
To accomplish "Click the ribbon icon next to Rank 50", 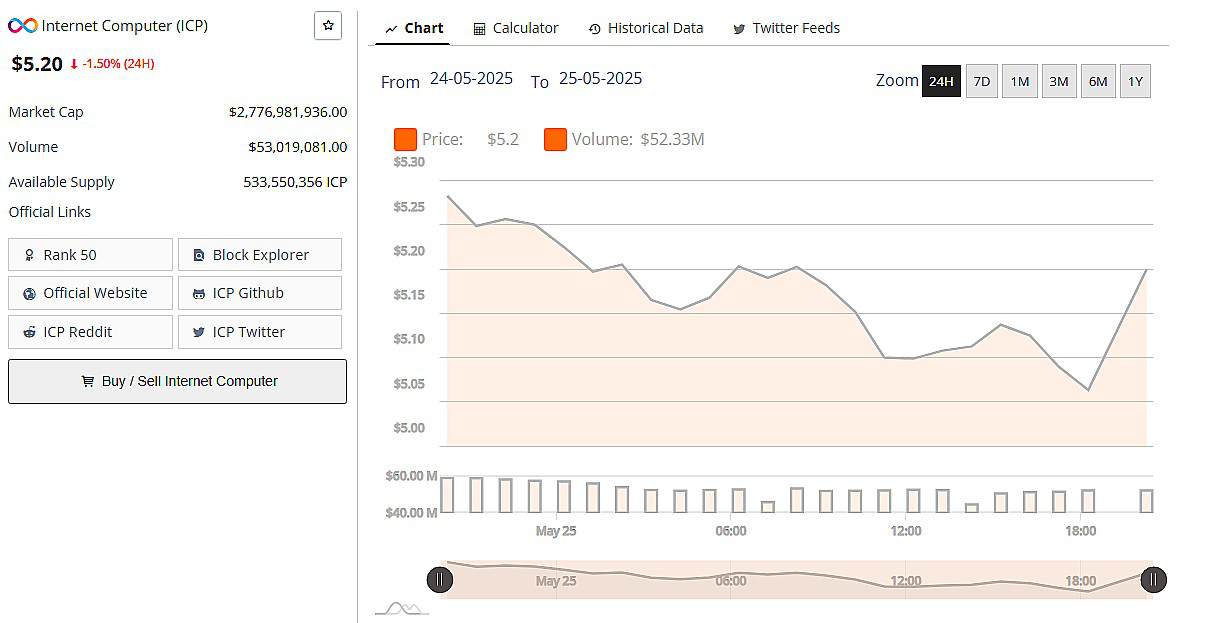I will [30, 255].
